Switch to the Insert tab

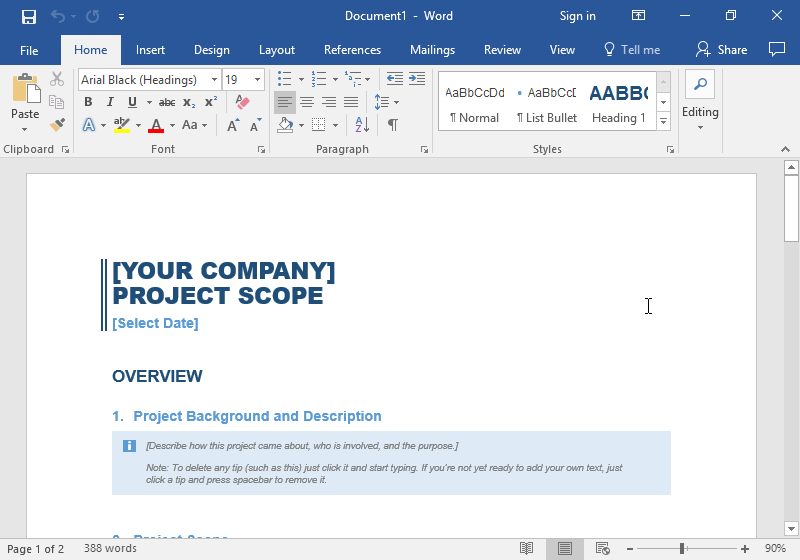(x=150, y=50)
